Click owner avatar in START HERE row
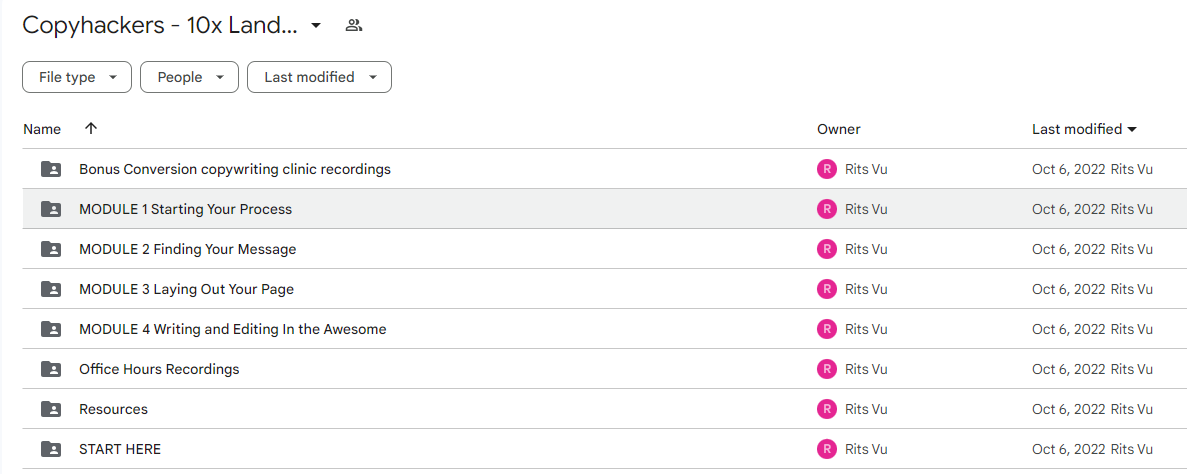 point(827,450)
